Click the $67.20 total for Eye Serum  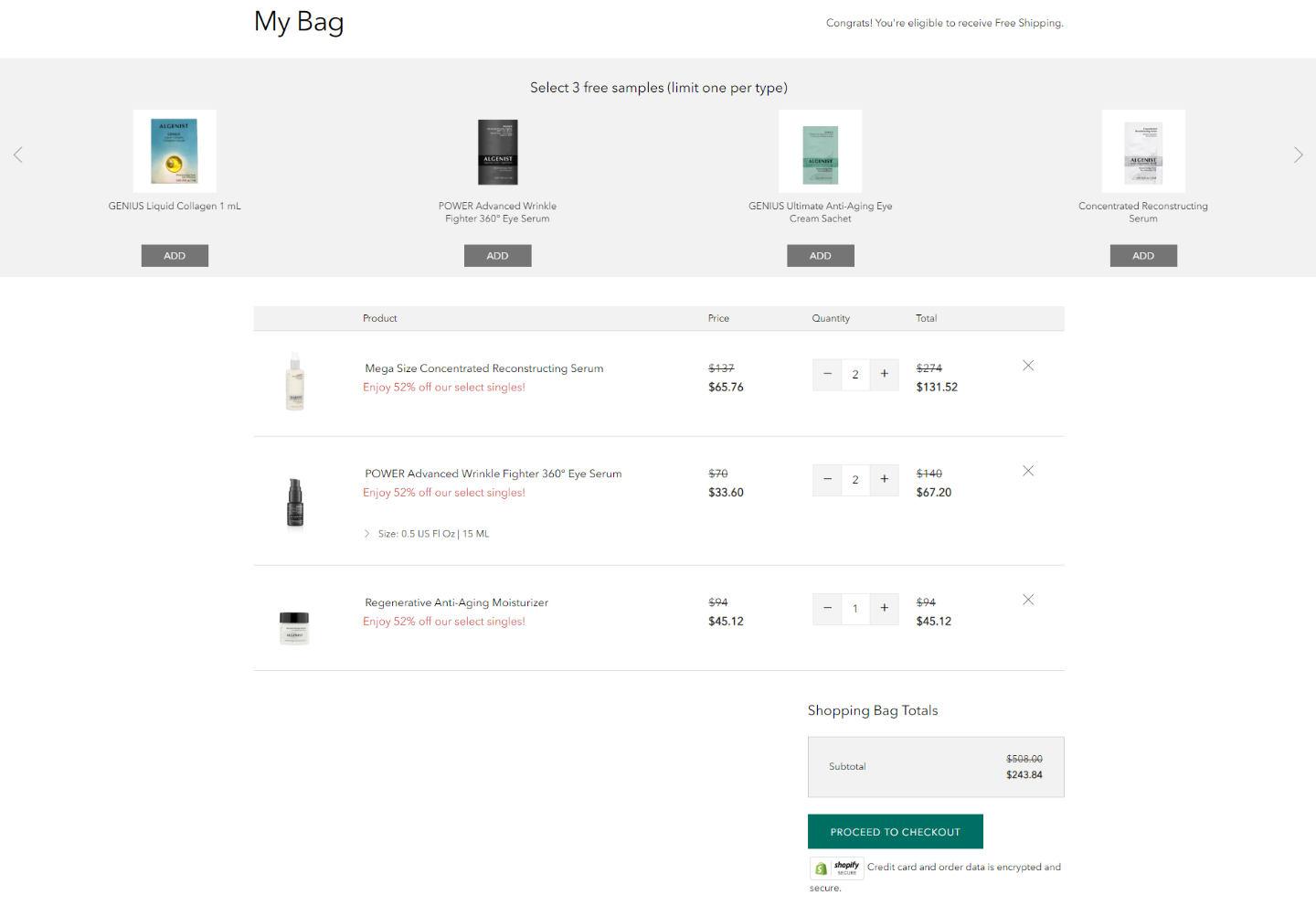(x=934, y=492)
